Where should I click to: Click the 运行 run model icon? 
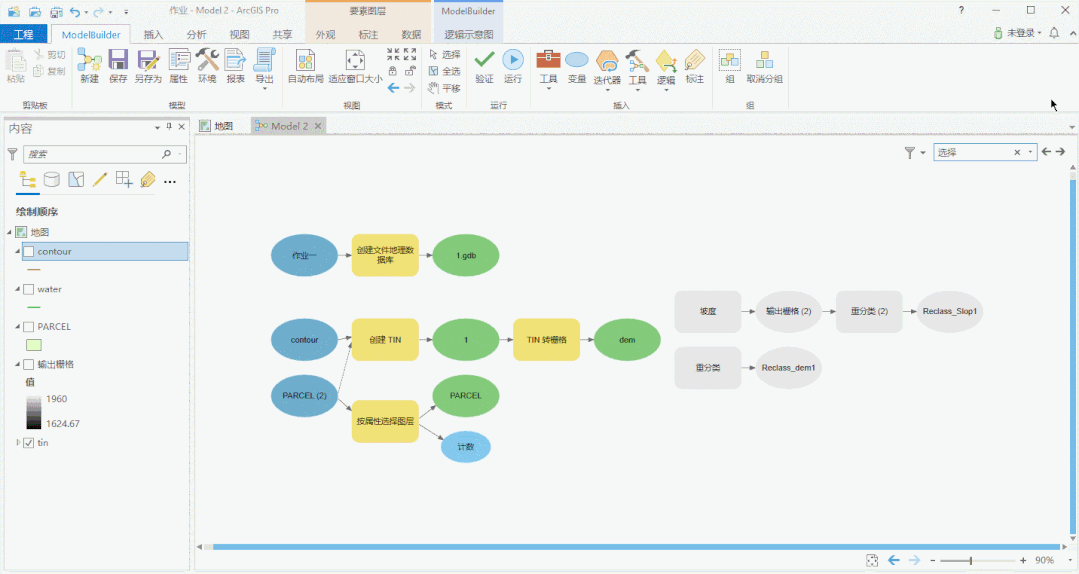pyautogui.click(x=513, y=60)
